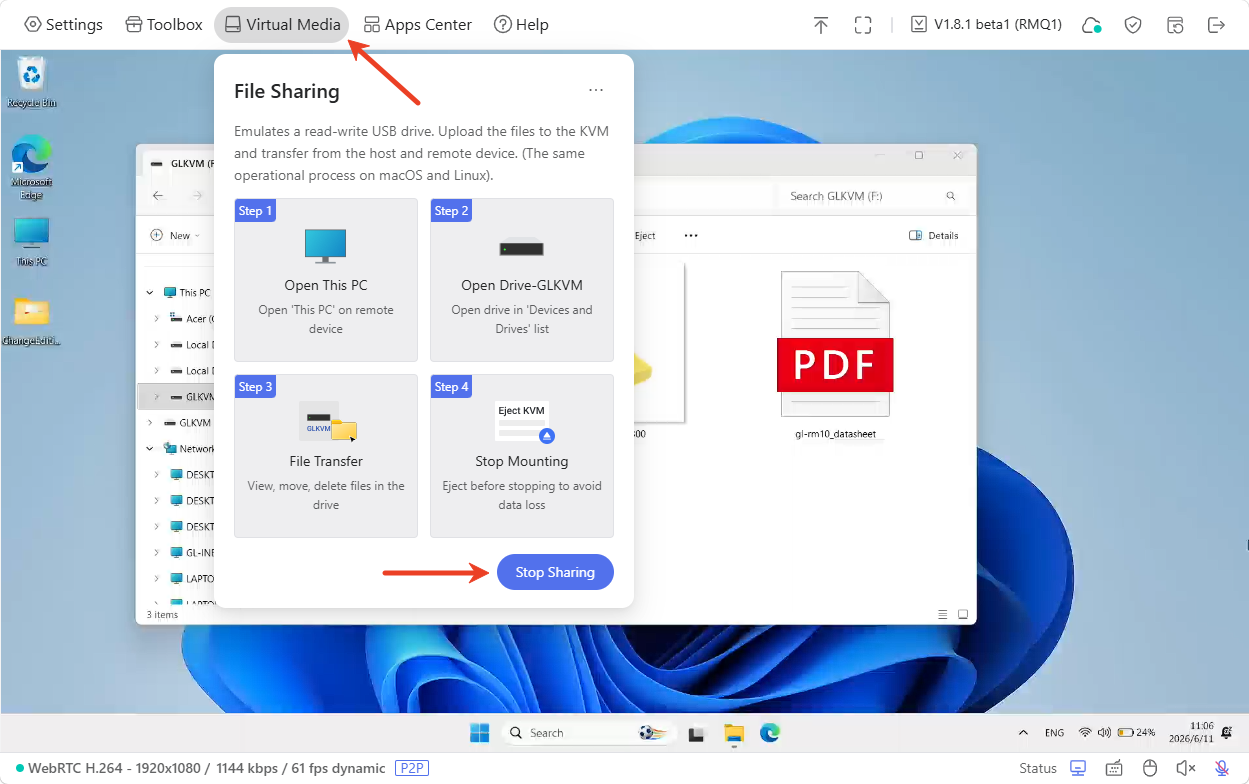The width and height of the screenshot is (1249, 784).
Task: Open Microsoft Edge desktop shortcut
Action: [32, 167]
